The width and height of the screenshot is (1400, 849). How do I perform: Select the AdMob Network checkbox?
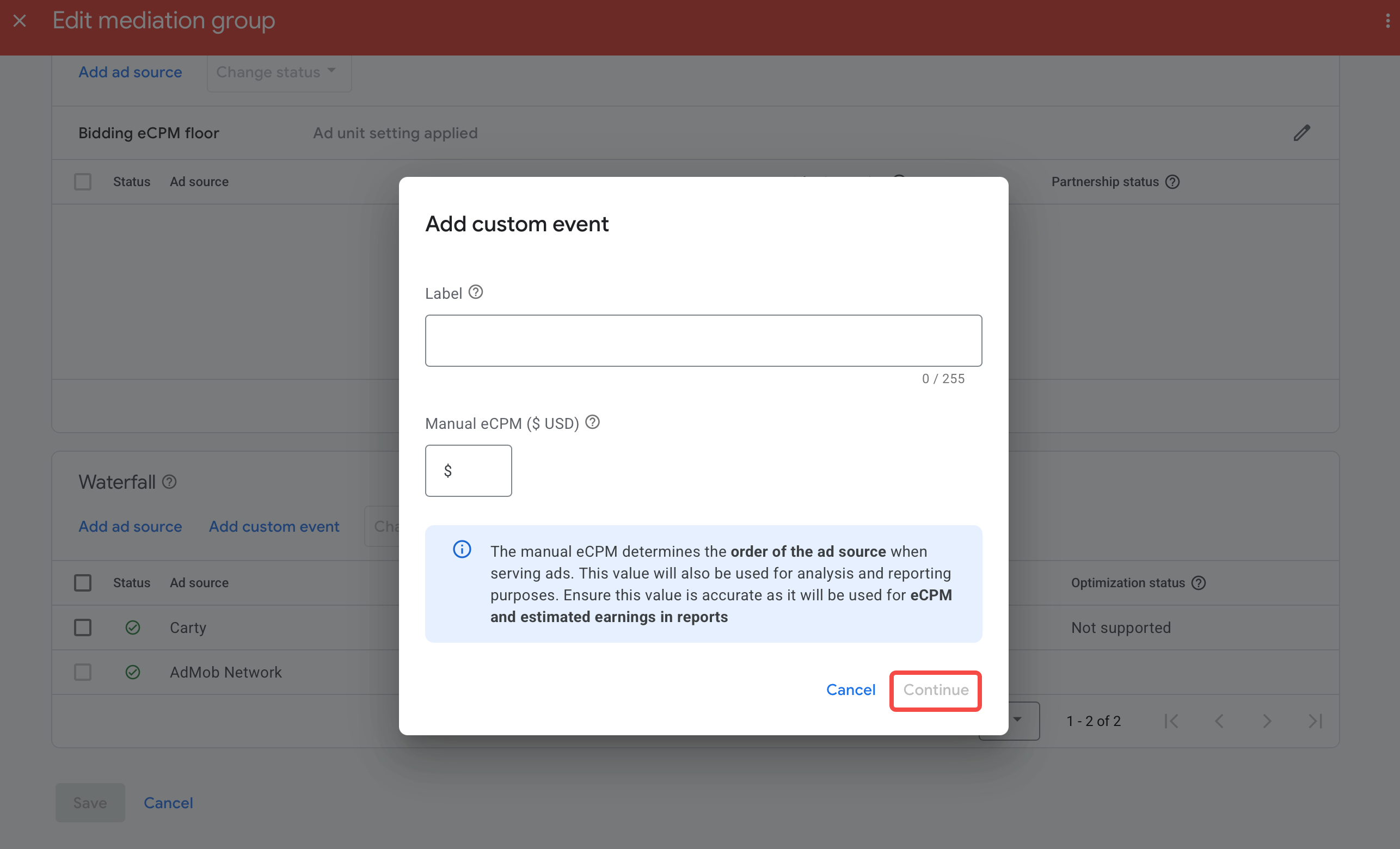click(82, 672)
